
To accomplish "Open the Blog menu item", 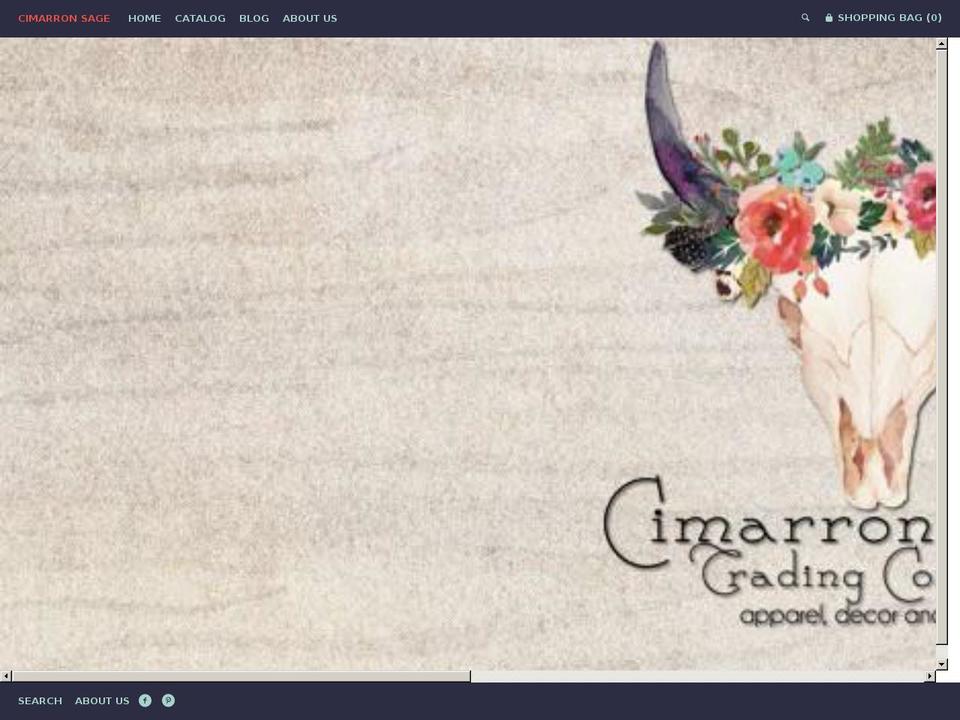I will tap(254, 18).
